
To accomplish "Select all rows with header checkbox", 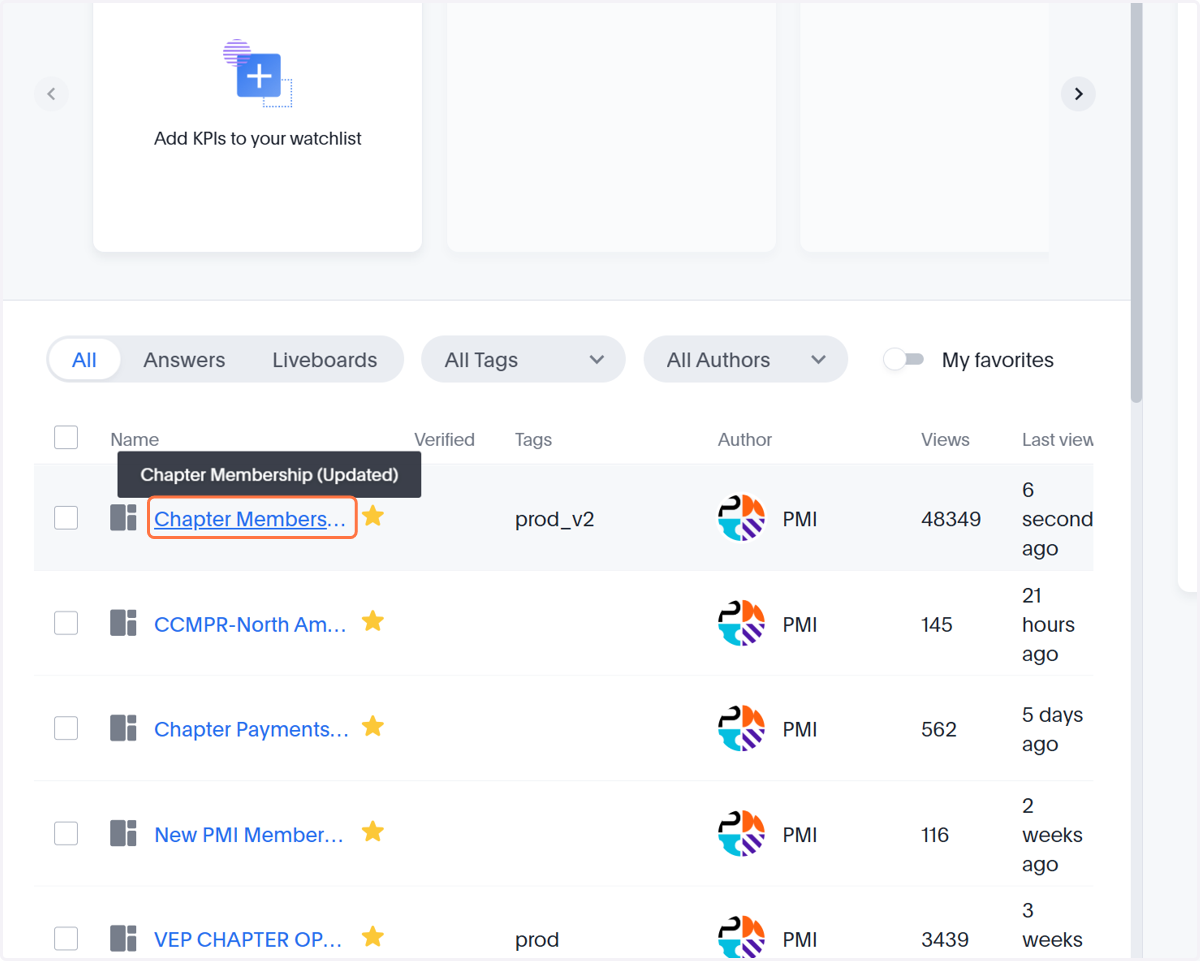I will click(66, 437).
